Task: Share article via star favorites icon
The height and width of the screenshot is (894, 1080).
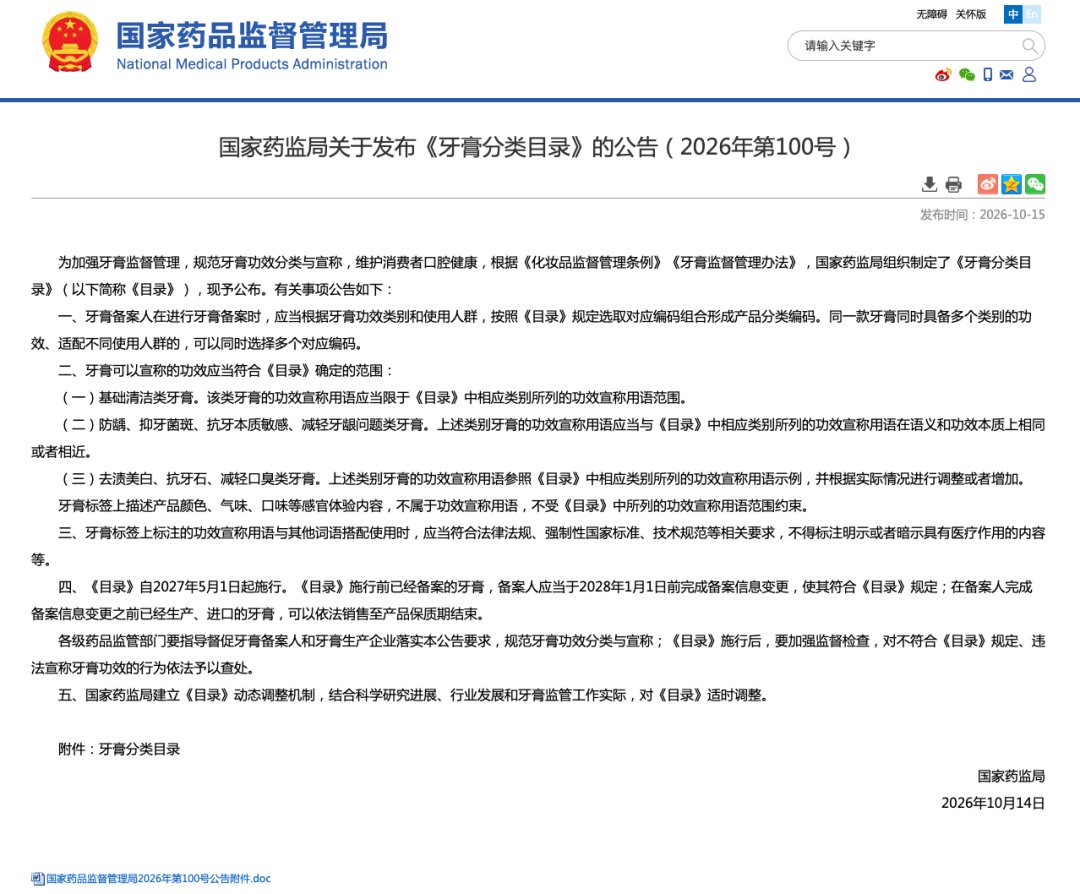Action: [1011, 184]
